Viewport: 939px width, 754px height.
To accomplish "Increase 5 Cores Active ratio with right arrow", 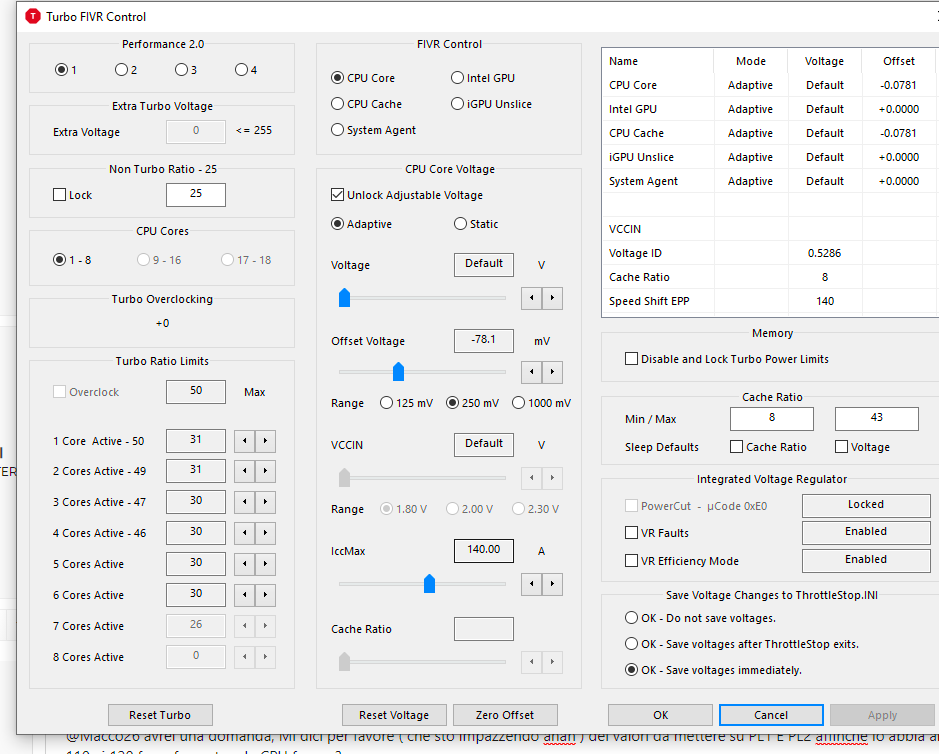I will click(x=265, y=564).
